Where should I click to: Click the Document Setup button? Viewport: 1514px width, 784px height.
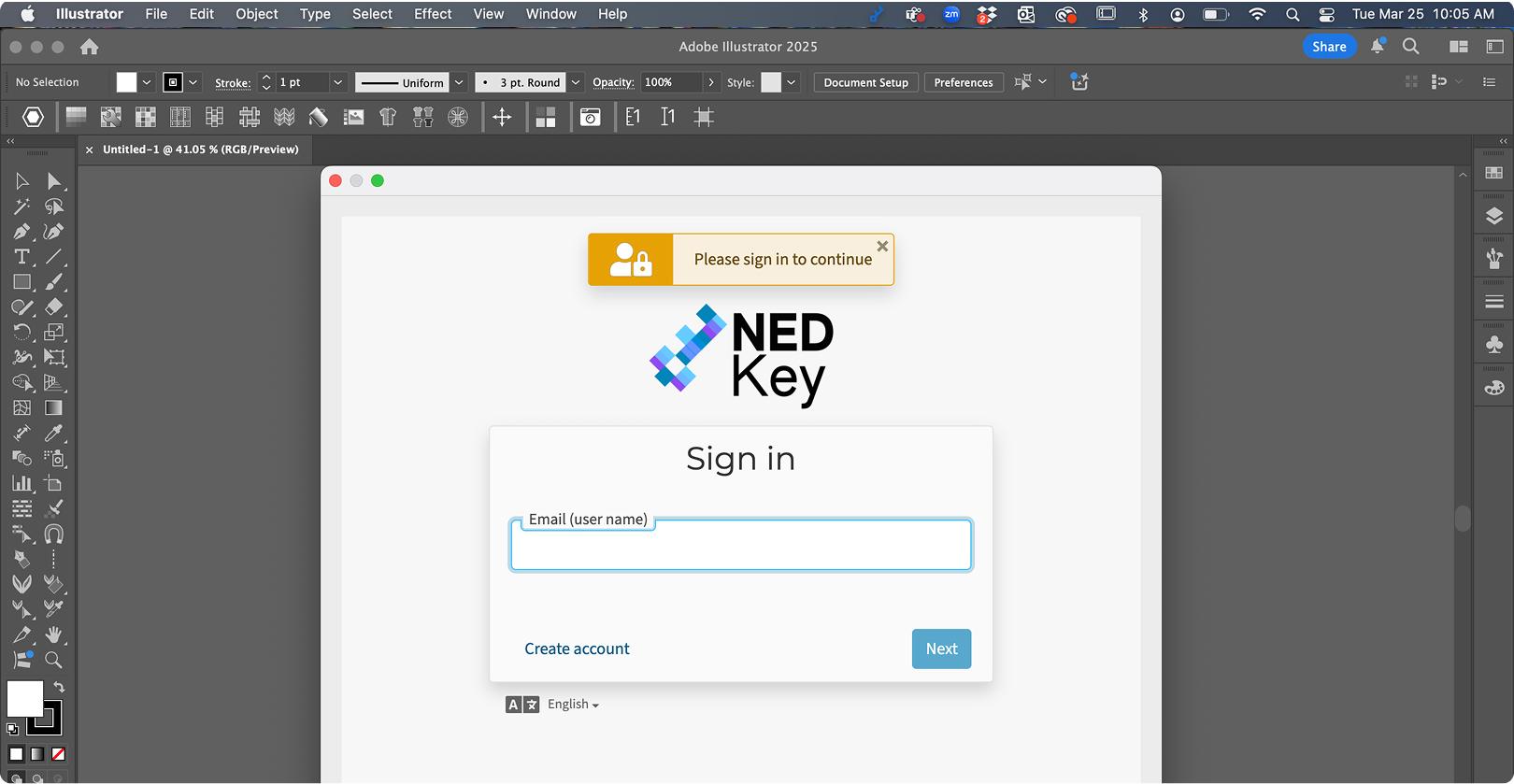click(x=866, y=82)
